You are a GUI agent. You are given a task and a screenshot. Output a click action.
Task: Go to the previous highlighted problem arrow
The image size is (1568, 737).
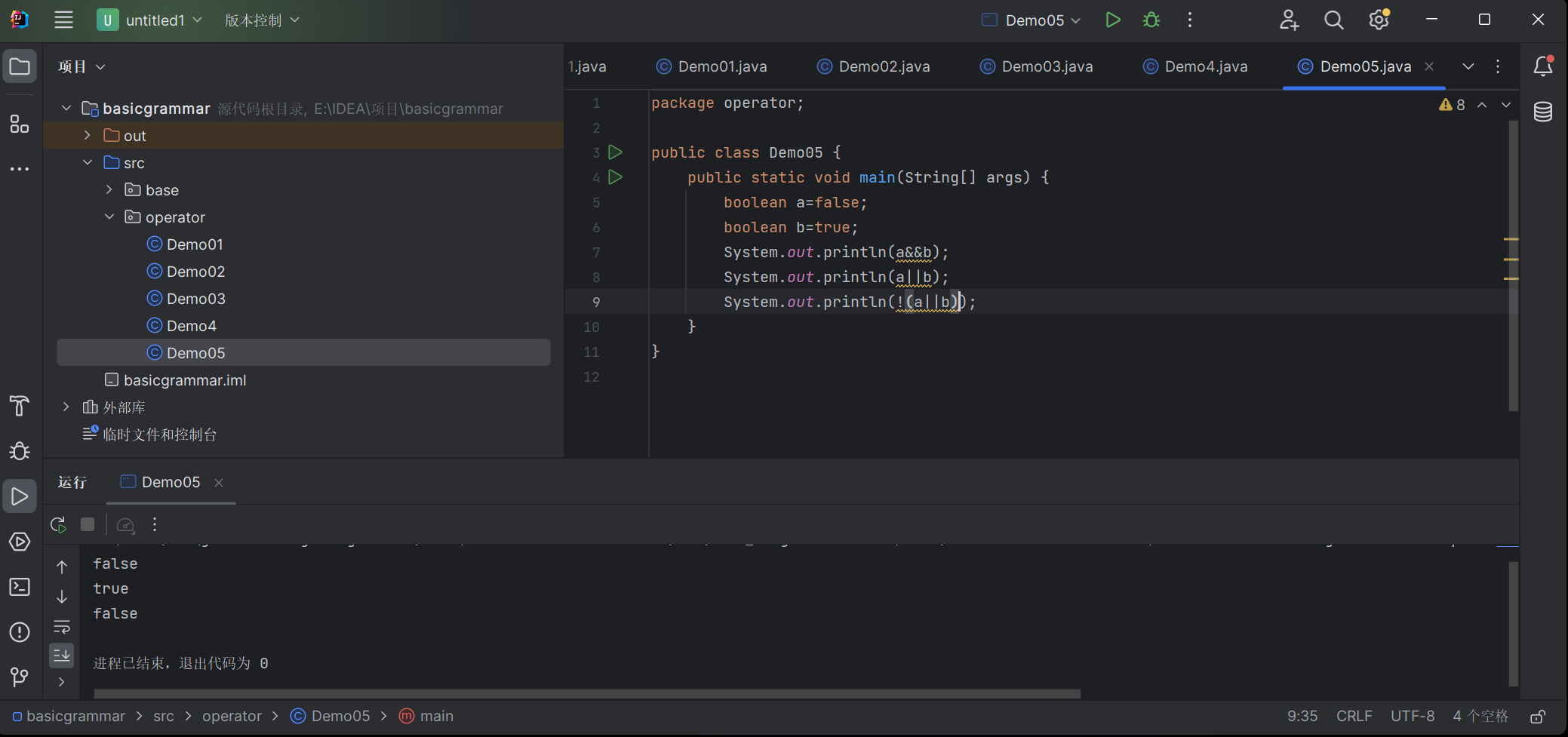(1482, 105)
